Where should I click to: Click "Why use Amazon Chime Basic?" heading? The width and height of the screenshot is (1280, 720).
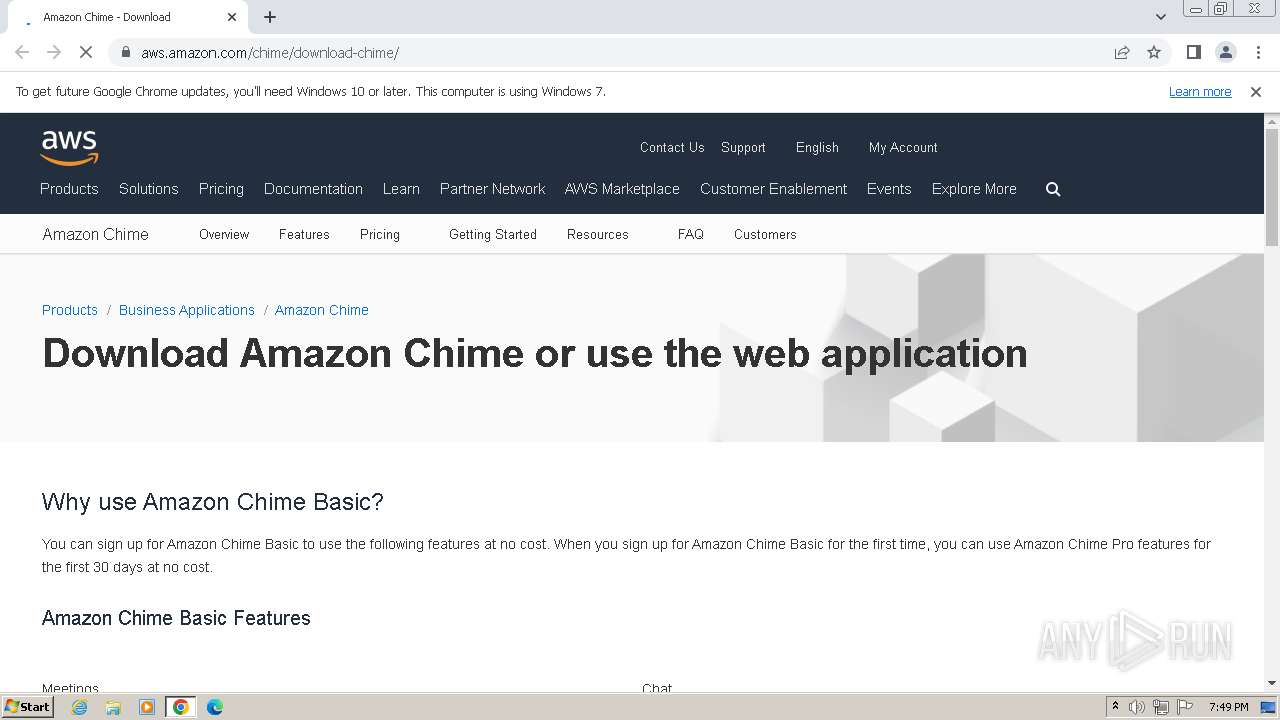pos(213,502)
